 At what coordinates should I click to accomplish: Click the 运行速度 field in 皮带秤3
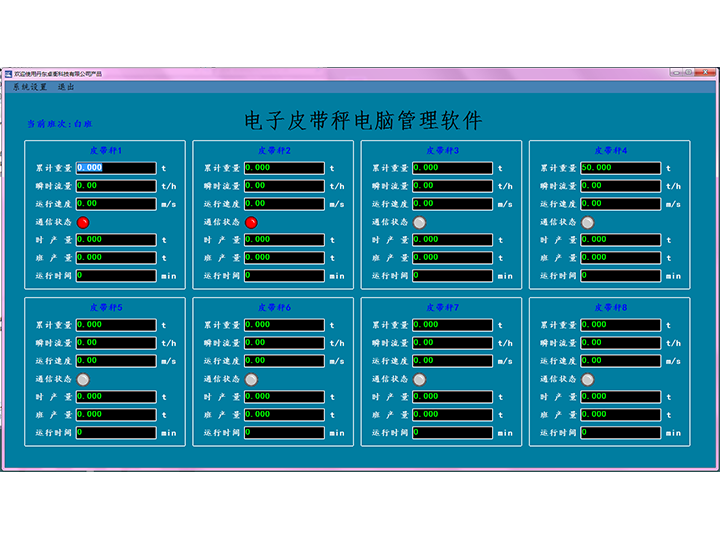click(452, 204)
